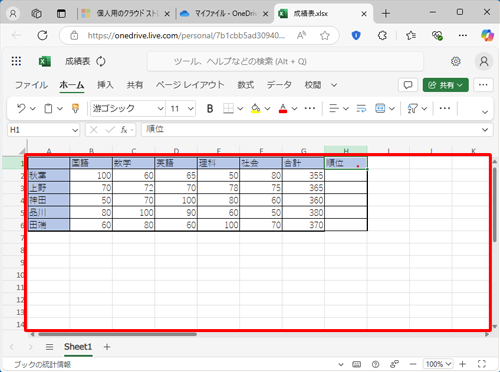Expand the formula bar chevron
Viewport: 500px width, 372px height.
click(485, 130)
